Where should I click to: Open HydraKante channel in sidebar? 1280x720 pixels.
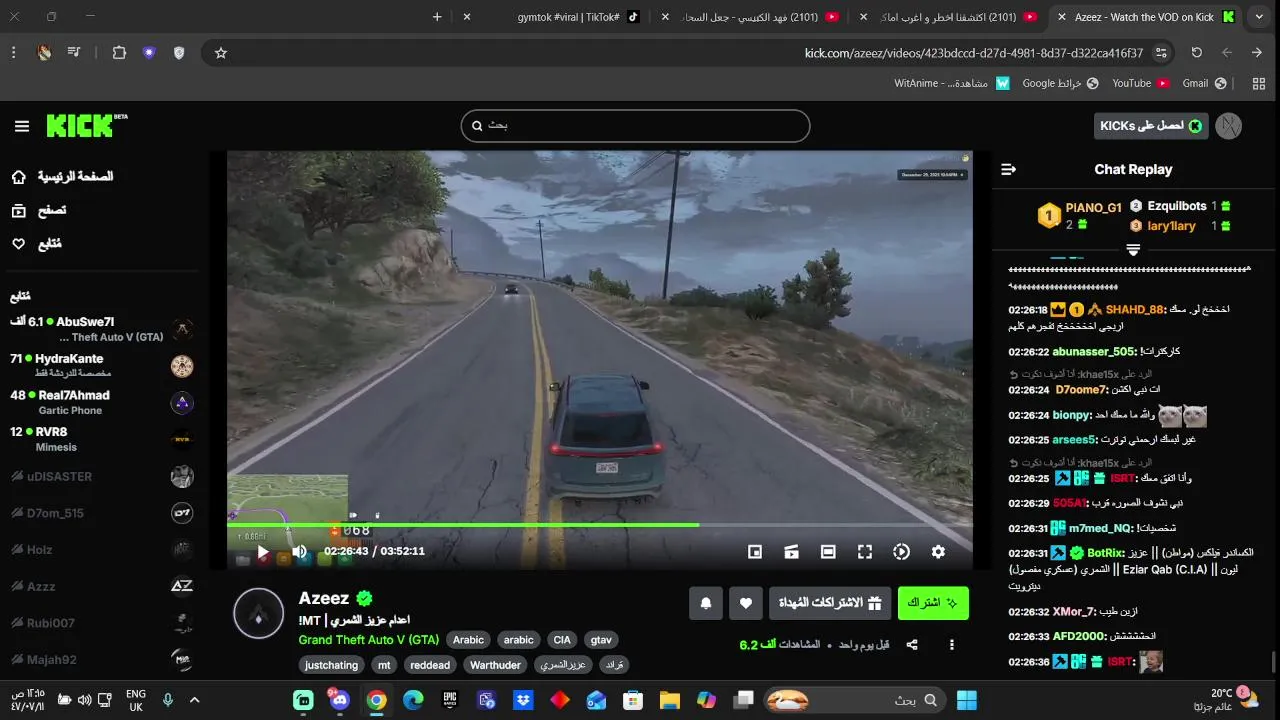(x=101, y=366)
